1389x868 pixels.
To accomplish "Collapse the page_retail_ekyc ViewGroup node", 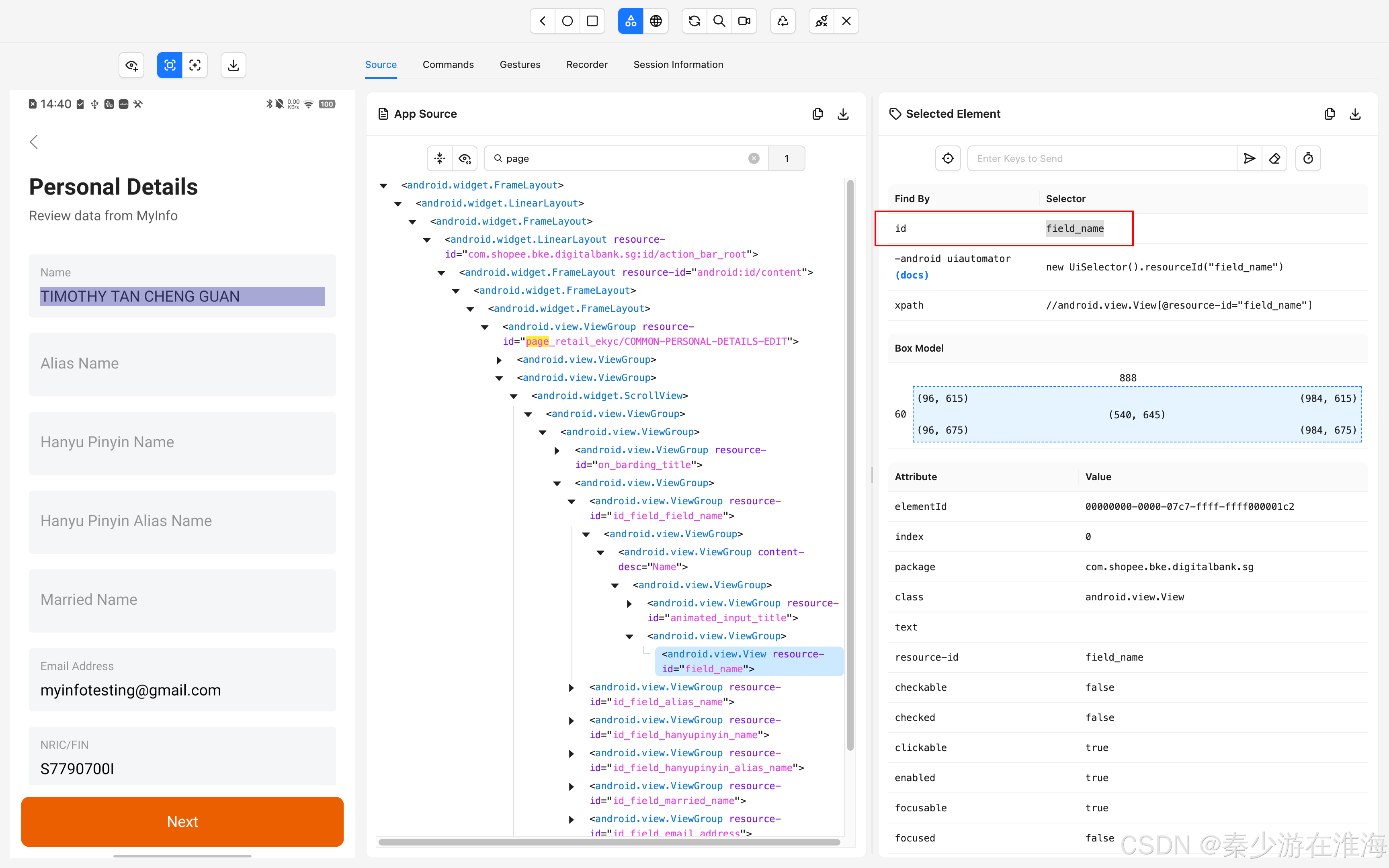I will click(x=485, y=327).
